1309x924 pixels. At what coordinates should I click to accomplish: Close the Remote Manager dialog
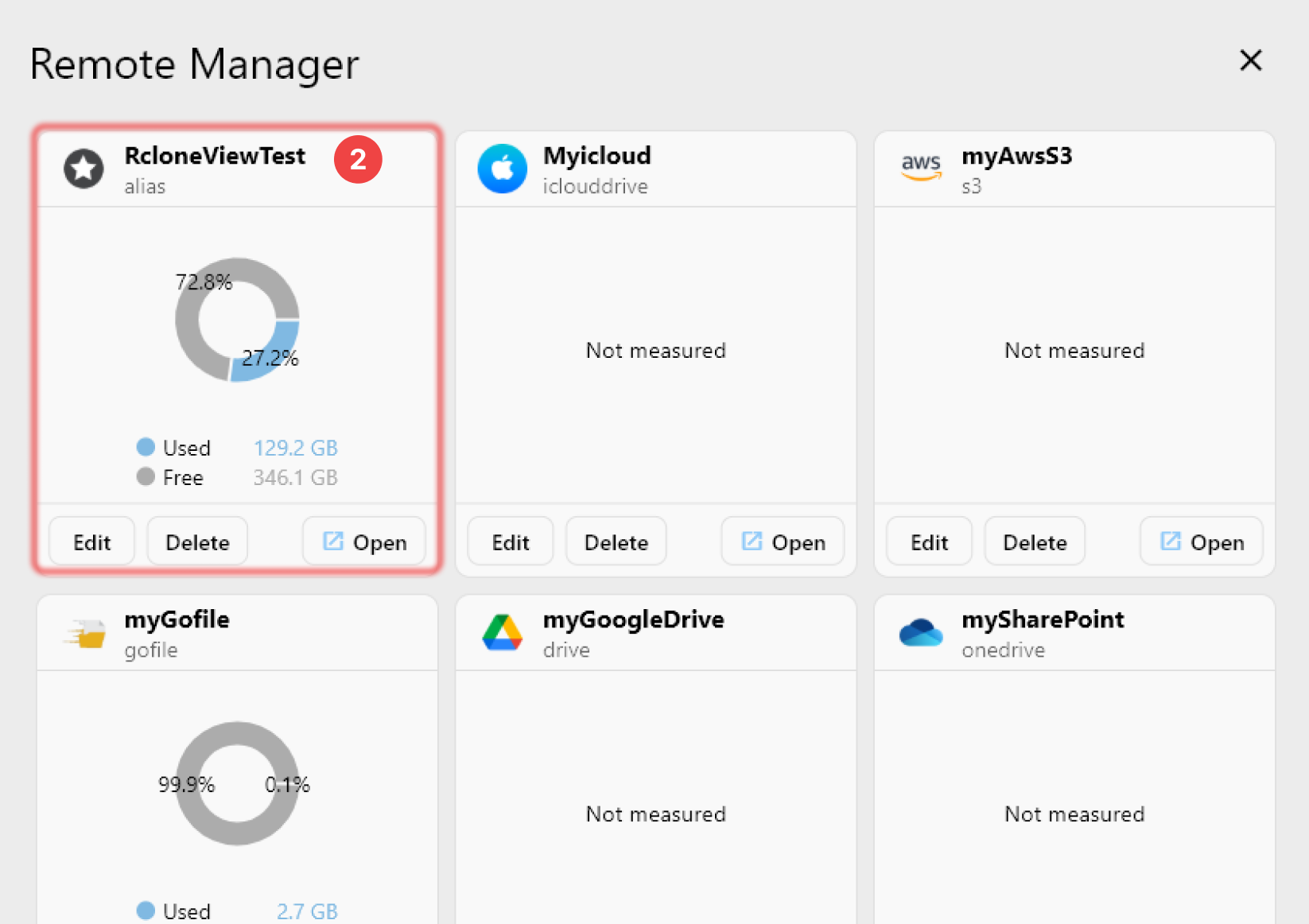coord(1251,60)
